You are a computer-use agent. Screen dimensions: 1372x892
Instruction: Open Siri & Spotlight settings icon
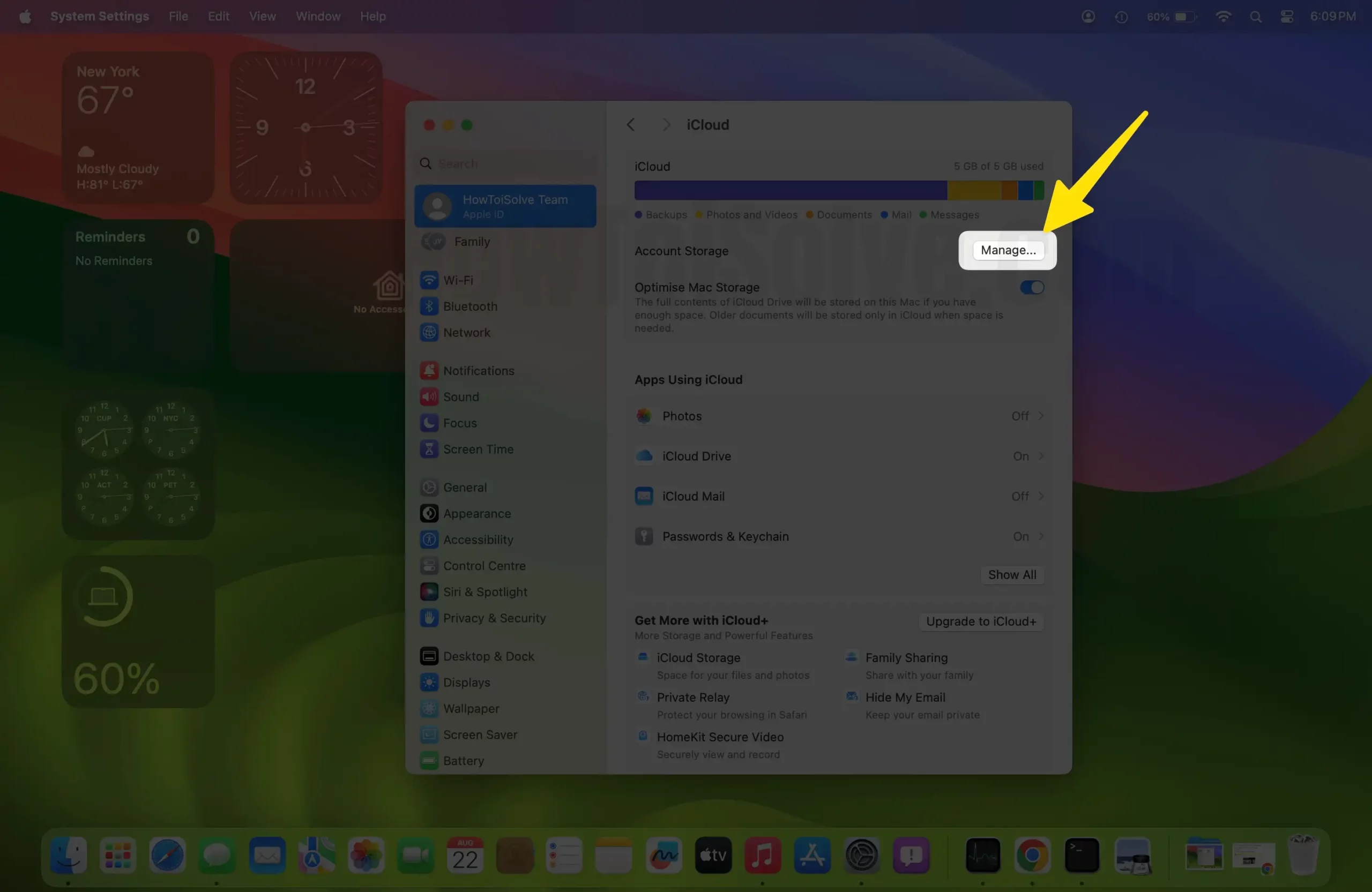[x=429, y=592]
